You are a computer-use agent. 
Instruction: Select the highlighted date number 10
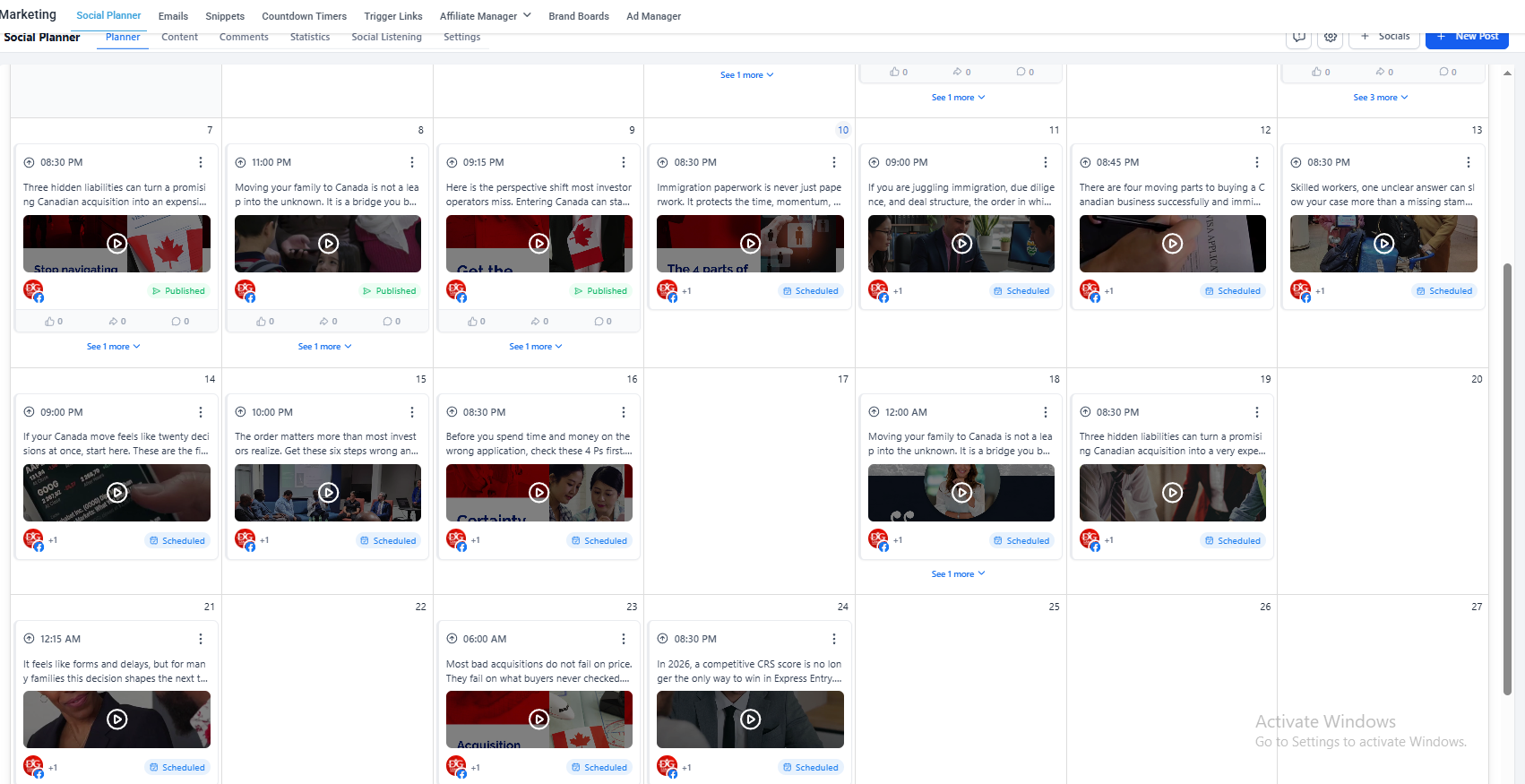pos(843,130)
